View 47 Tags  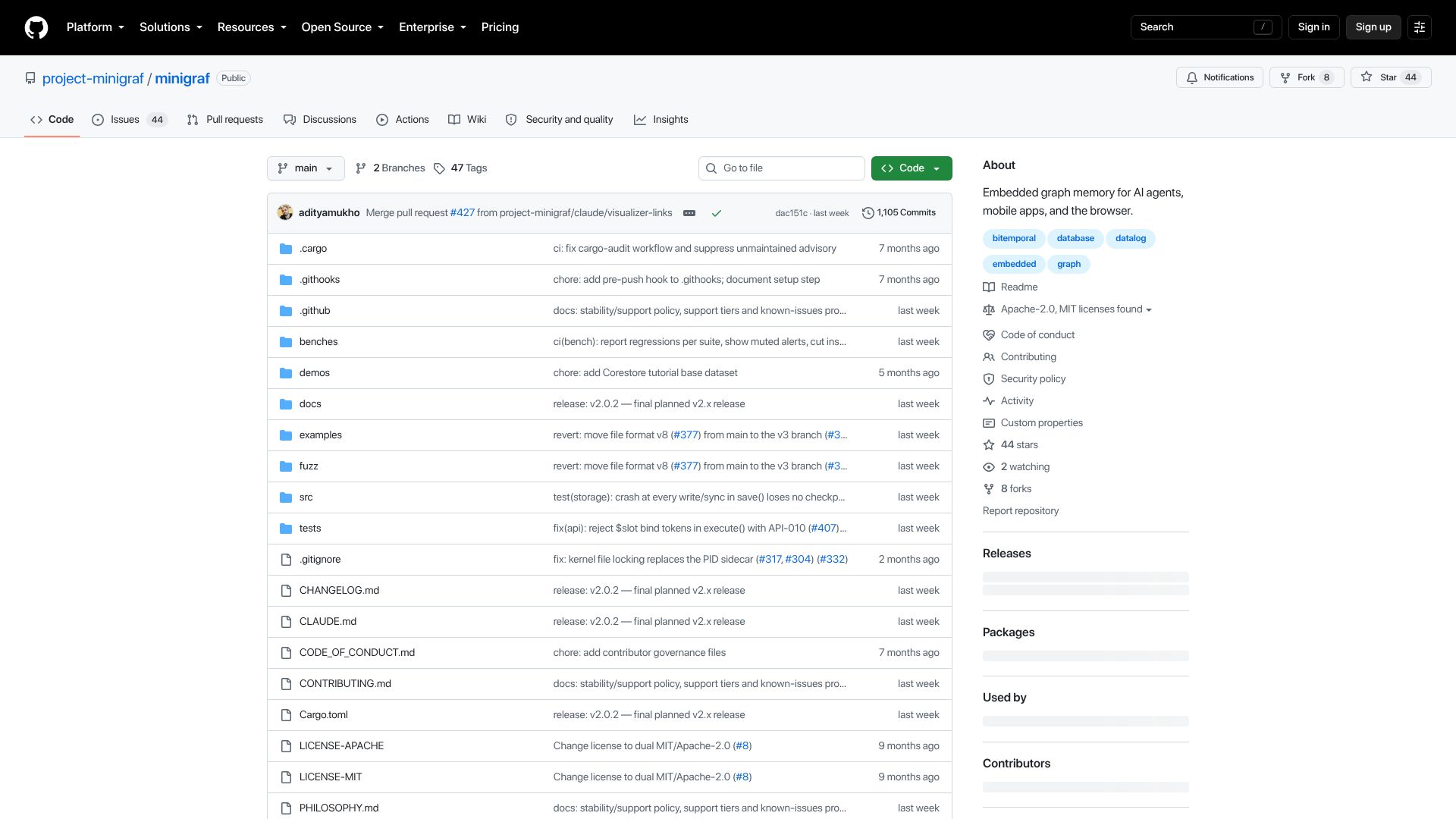[460, 168]
